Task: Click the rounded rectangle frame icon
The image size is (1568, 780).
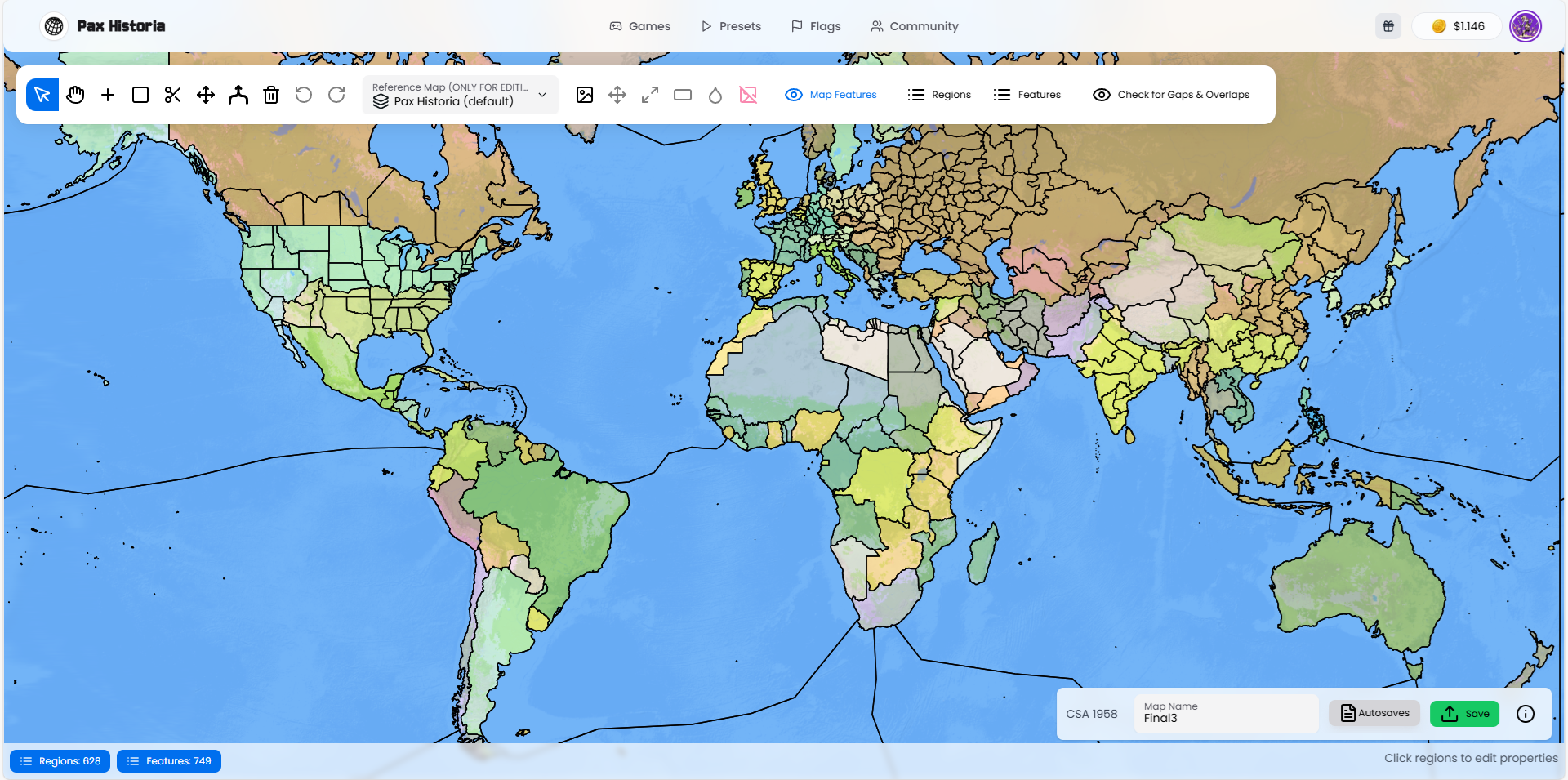Action: tap(683, 95)
